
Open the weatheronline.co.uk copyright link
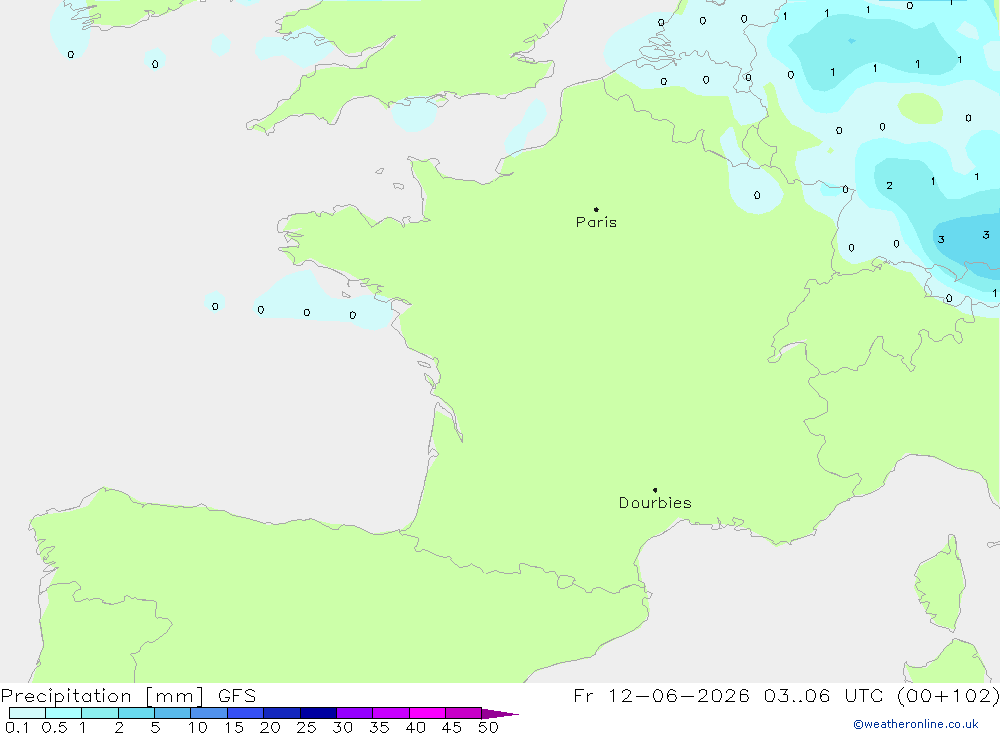click(916, 724)
